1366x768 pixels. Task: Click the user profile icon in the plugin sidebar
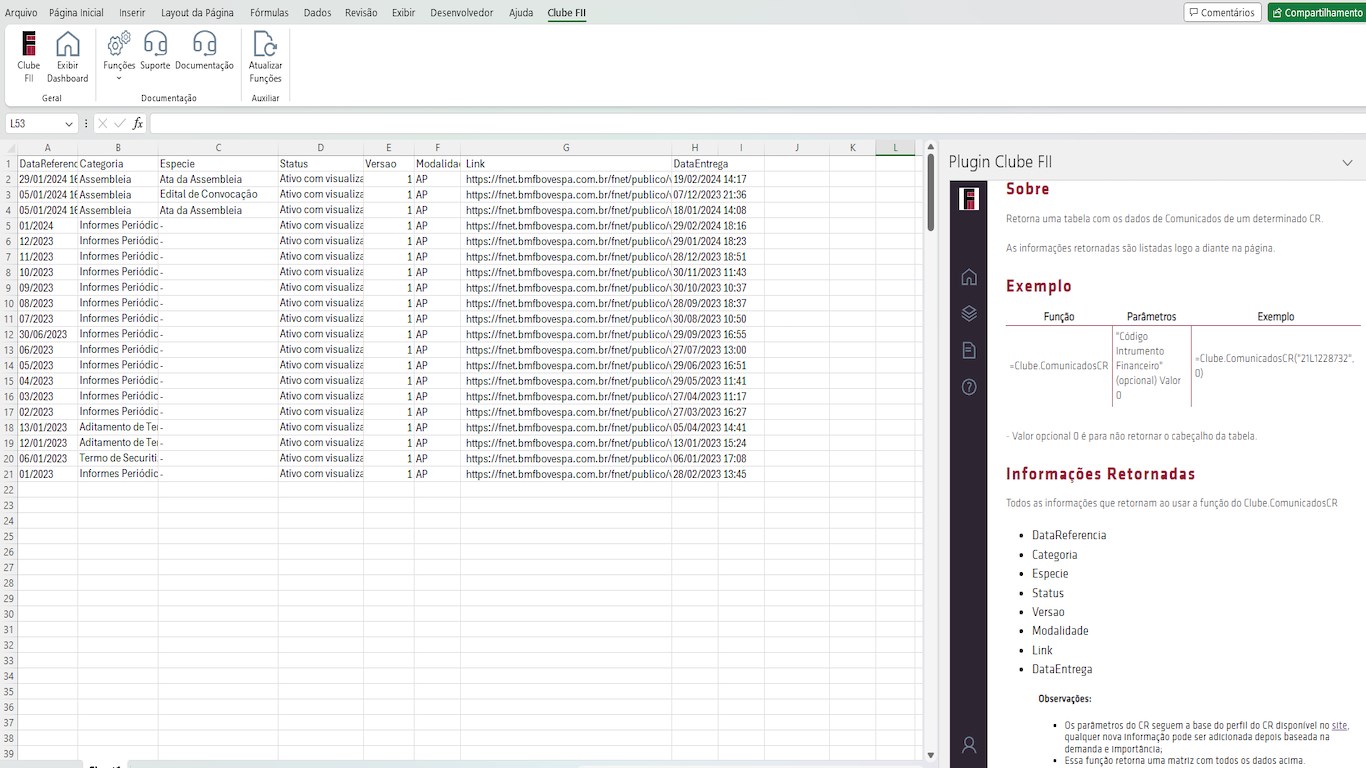click(968, 745)
